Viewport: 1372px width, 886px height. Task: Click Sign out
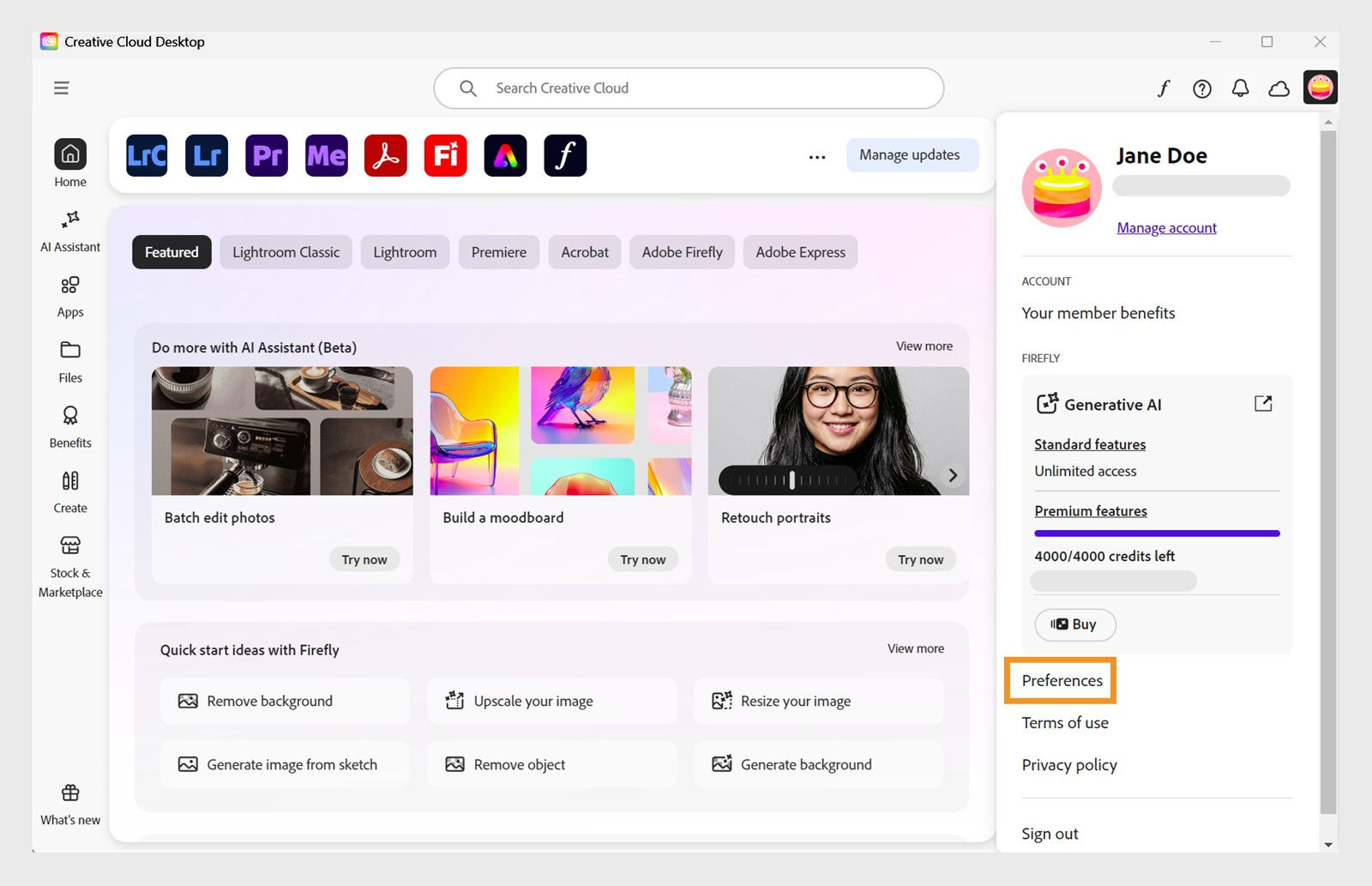click(x=1050, y=834)
